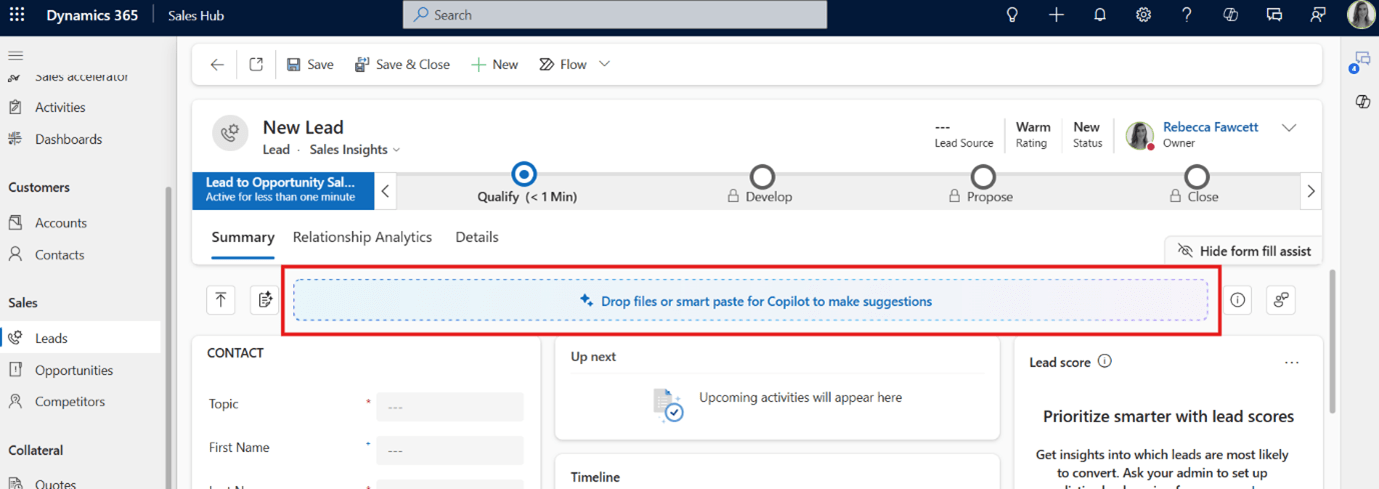This screenshot has height=489, width=1379.
Task: Open the Dynamics 365 app launcher waffle
Action: [17, 15]
